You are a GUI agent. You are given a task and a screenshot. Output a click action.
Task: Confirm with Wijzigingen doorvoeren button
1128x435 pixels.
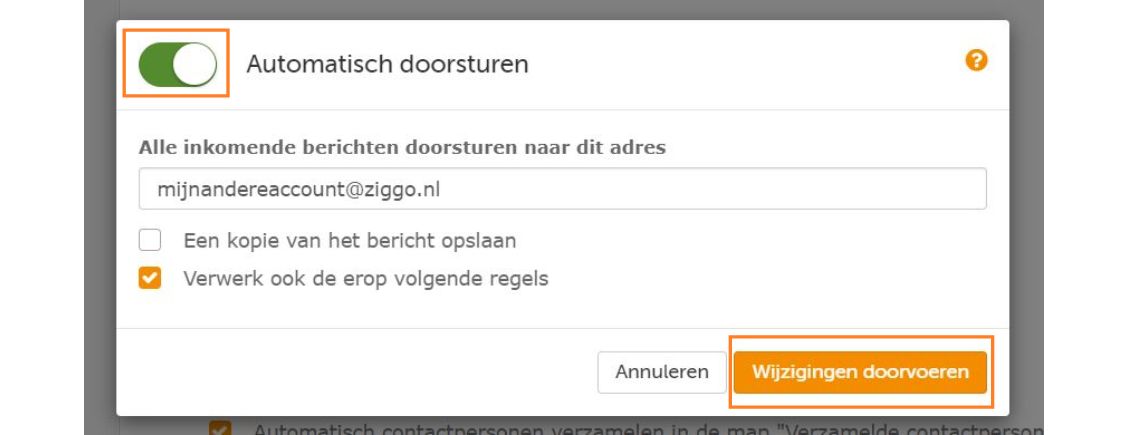[x=860, y=372]
